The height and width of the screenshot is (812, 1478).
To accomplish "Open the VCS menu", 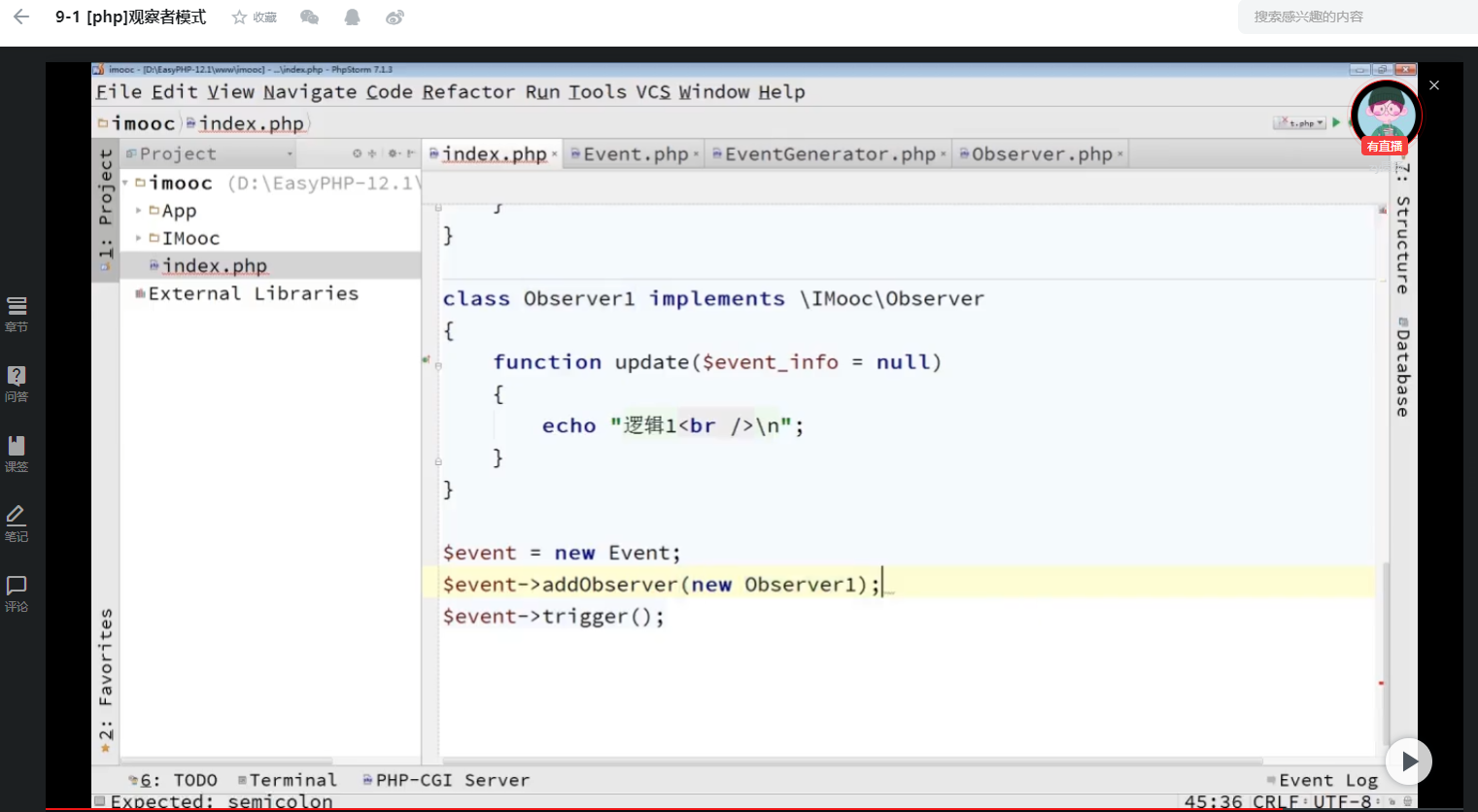I will pyautogui.click(x=653, y=92).
